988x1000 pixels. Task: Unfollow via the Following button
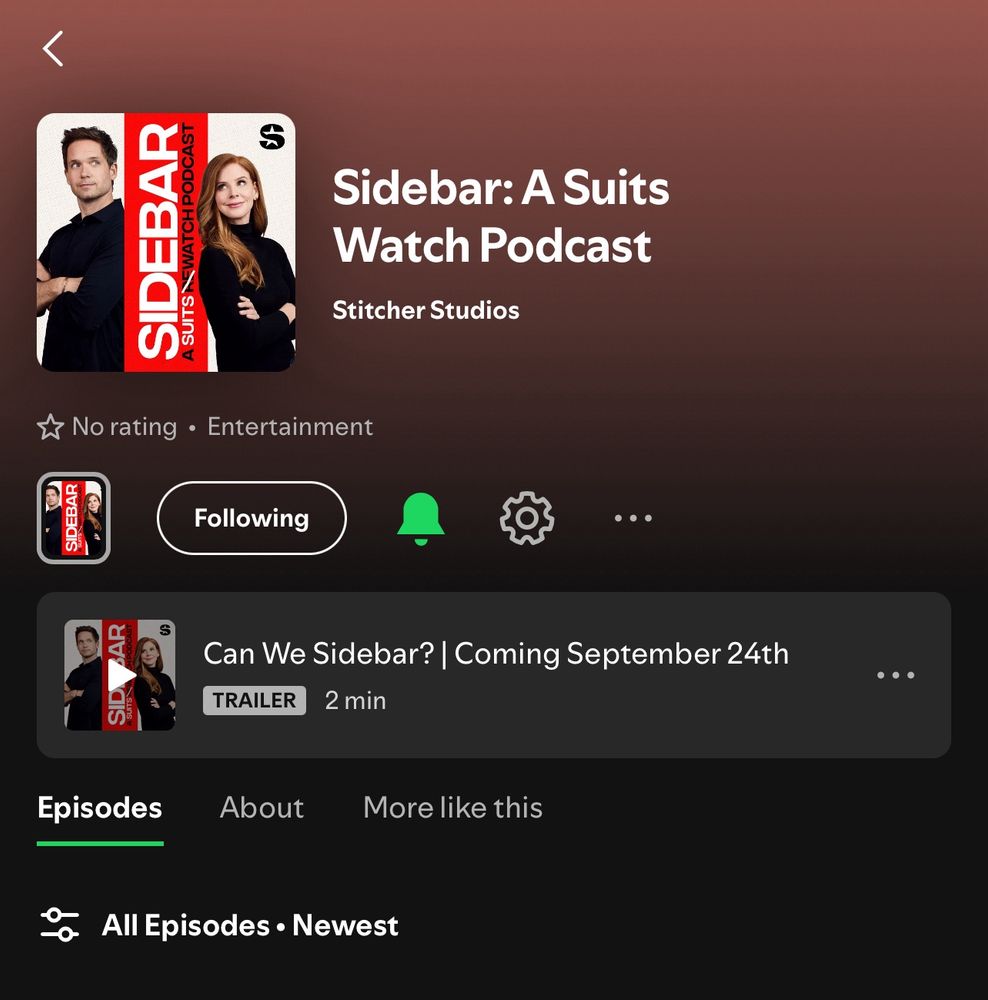click(x=252, y=518)
